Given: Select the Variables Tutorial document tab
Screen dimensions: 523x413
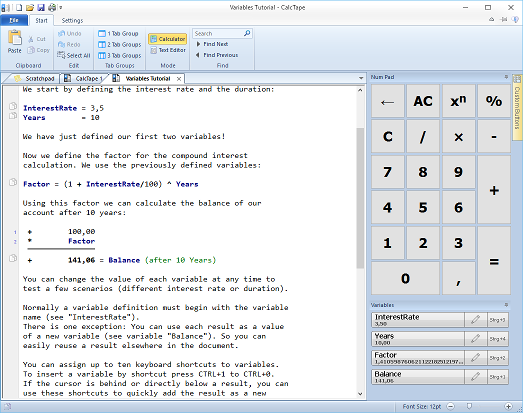Looking at the screenshot, I should 143,78.
